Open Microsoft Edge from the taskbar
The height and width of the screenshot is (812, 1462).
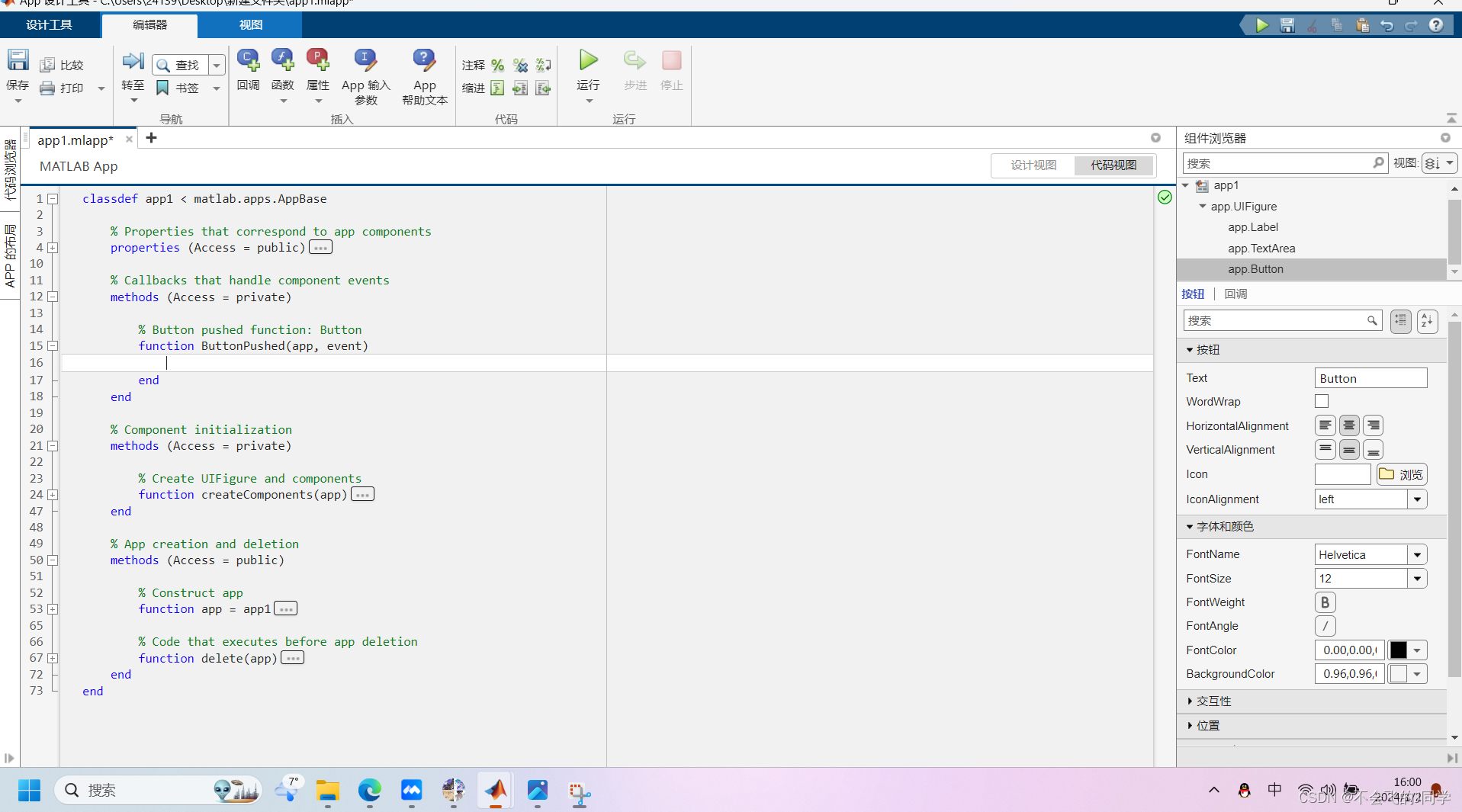click(x=370, y=790)
